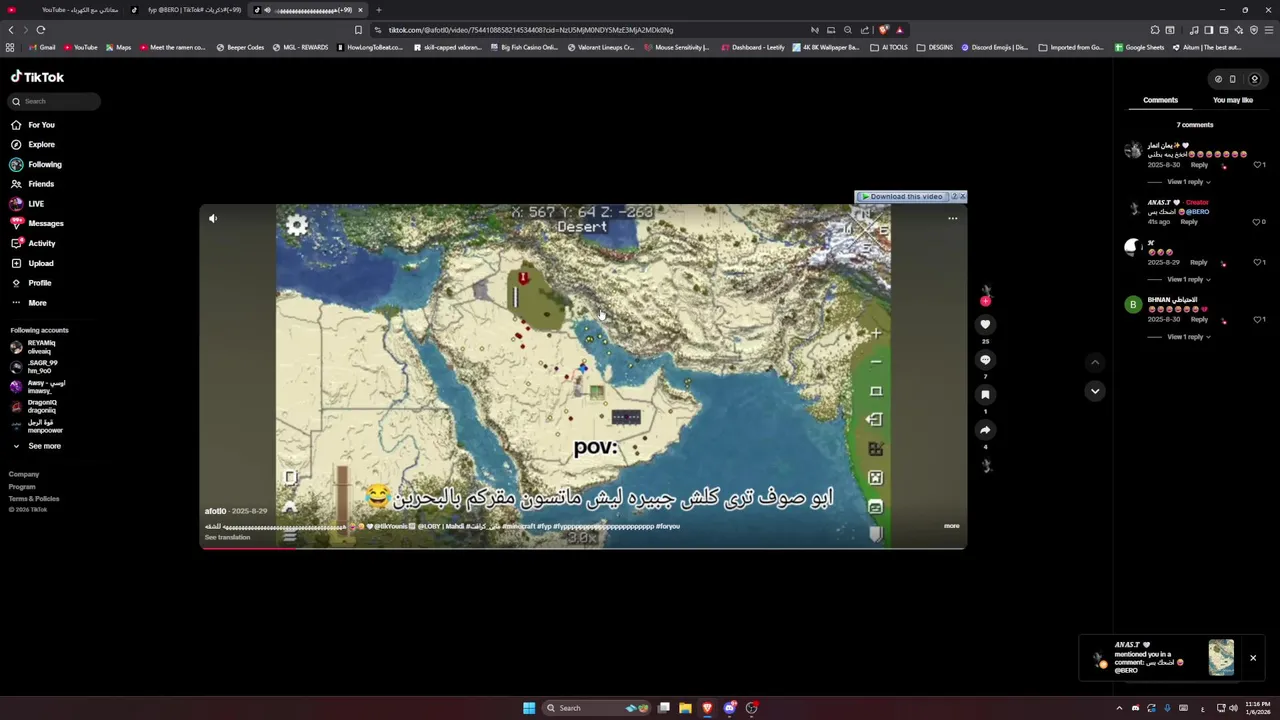Viewport: 1280px width, 720px height.
Task: Switch to the Comments tab
Action: tap(1160, 100)
